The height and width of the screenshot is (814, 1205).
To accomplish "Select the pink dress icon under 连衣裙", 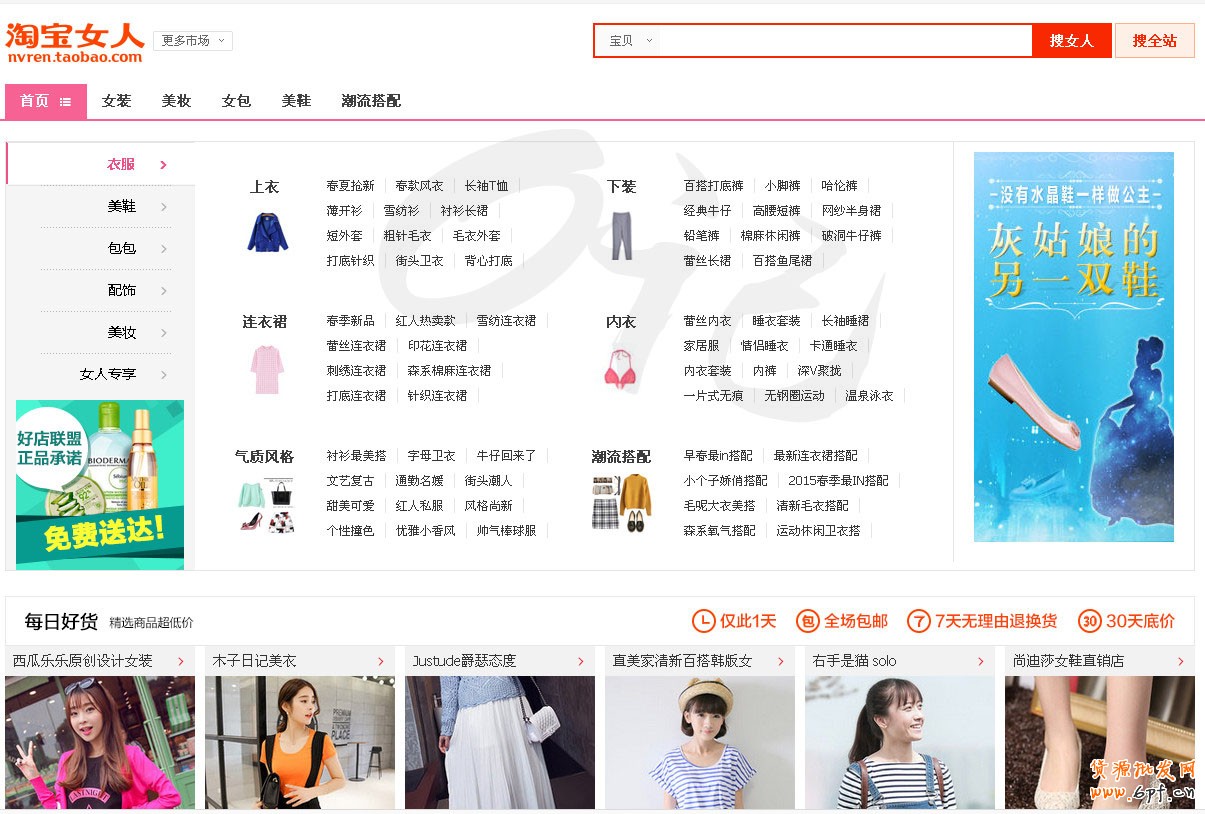I will [267, 369].
